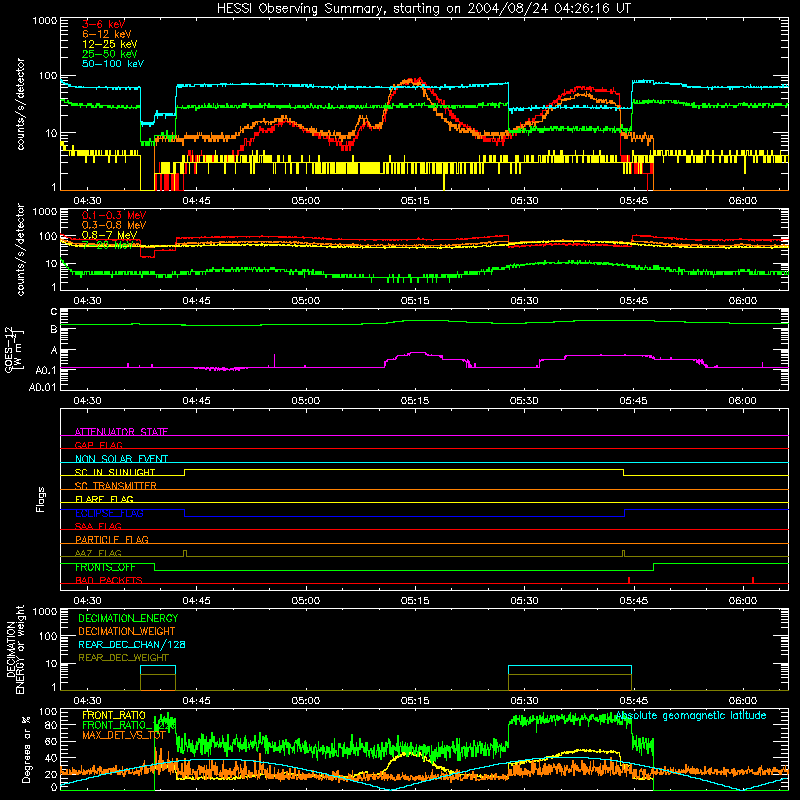Click the second red BAD_PACKETS spike near 06:00
Screen dimensions: 800x800
tap(753, 580)
